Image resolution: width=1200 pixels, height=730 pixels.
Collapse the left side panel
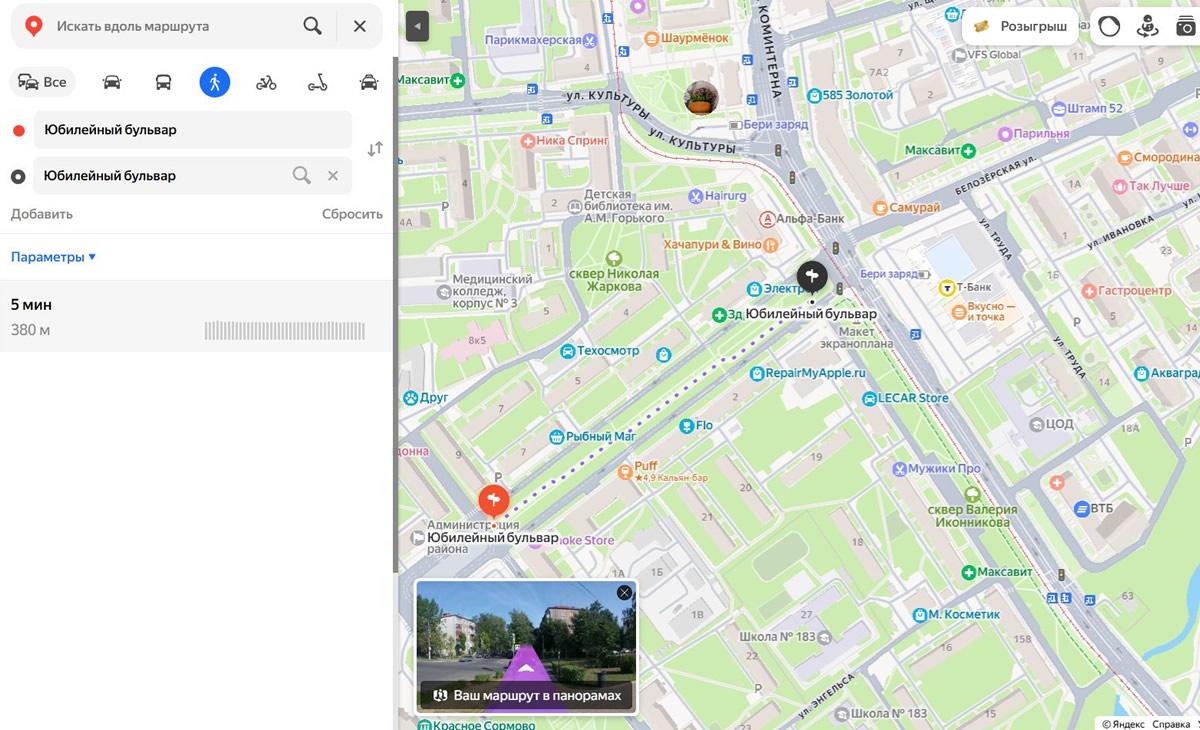tap(417, 27)
